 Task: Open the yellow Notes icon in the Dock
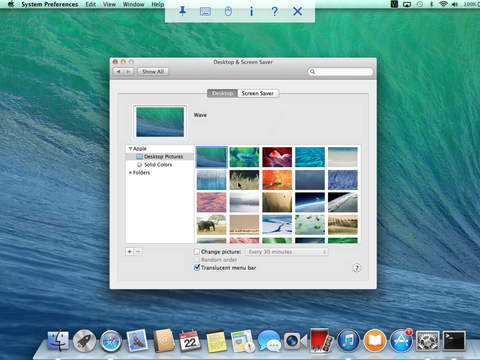click(216, 341)
